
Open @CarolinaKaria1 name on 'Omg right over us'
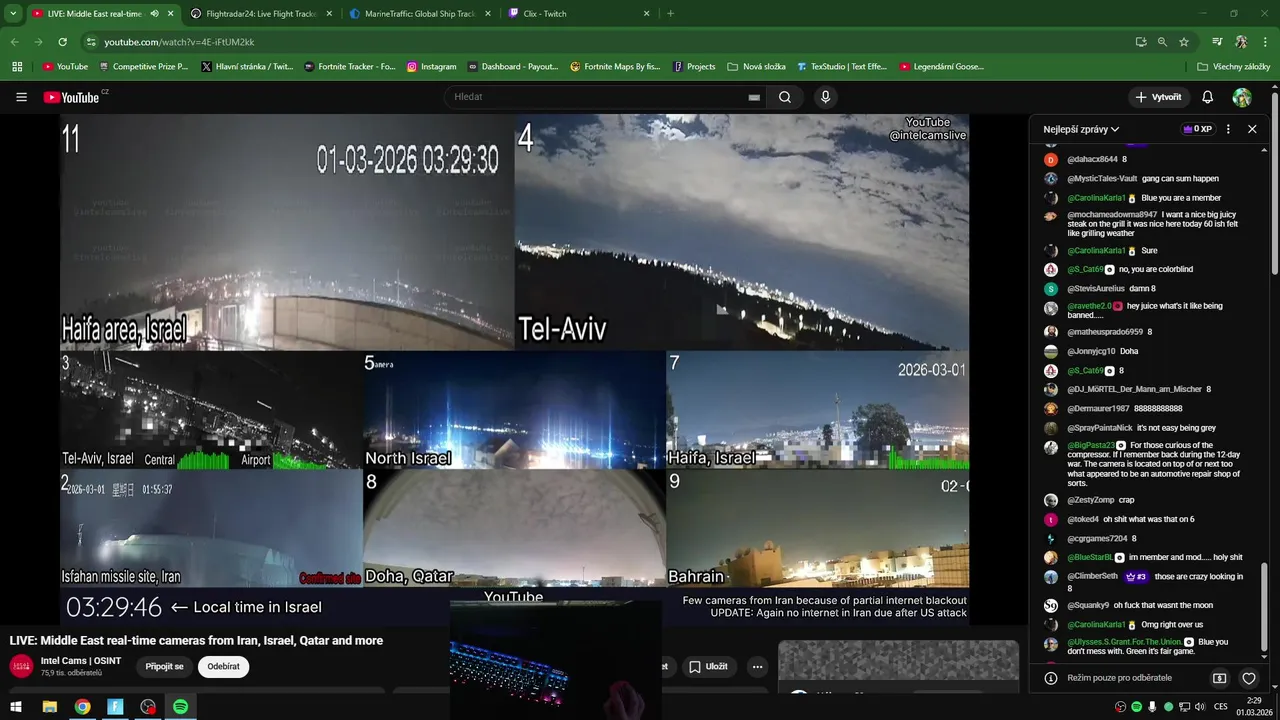click(x=1096, y=625)
